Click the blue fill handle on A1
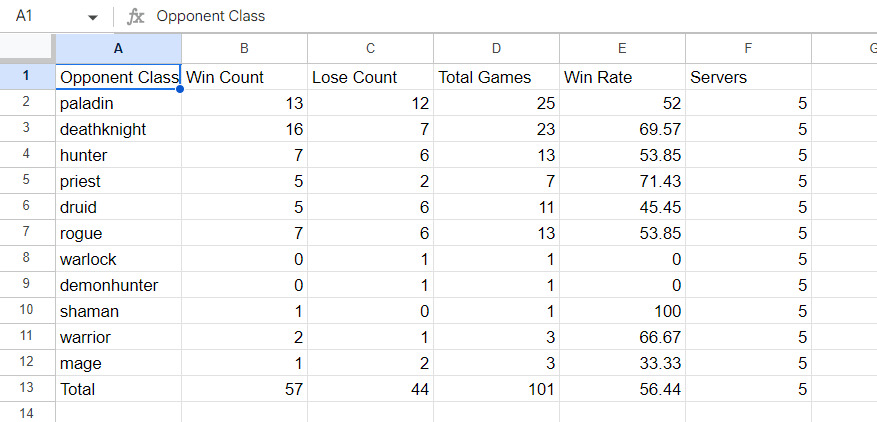 tap(181, 89)
